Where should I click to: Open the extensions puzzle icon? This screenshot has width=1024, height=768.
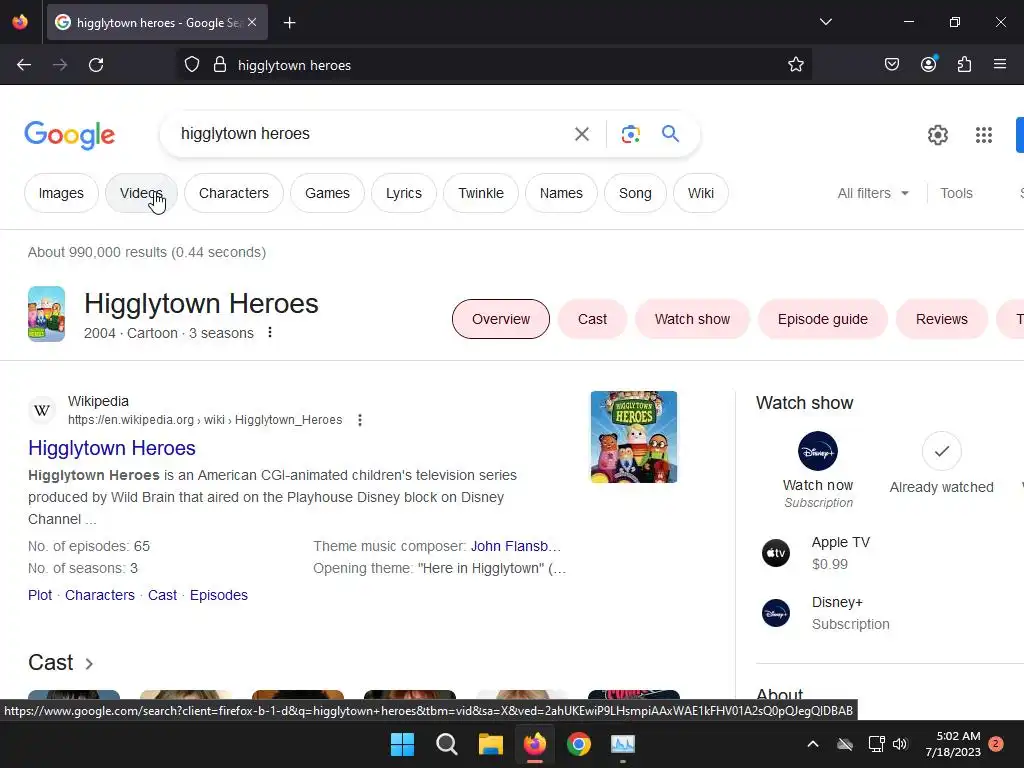[964, 64]
